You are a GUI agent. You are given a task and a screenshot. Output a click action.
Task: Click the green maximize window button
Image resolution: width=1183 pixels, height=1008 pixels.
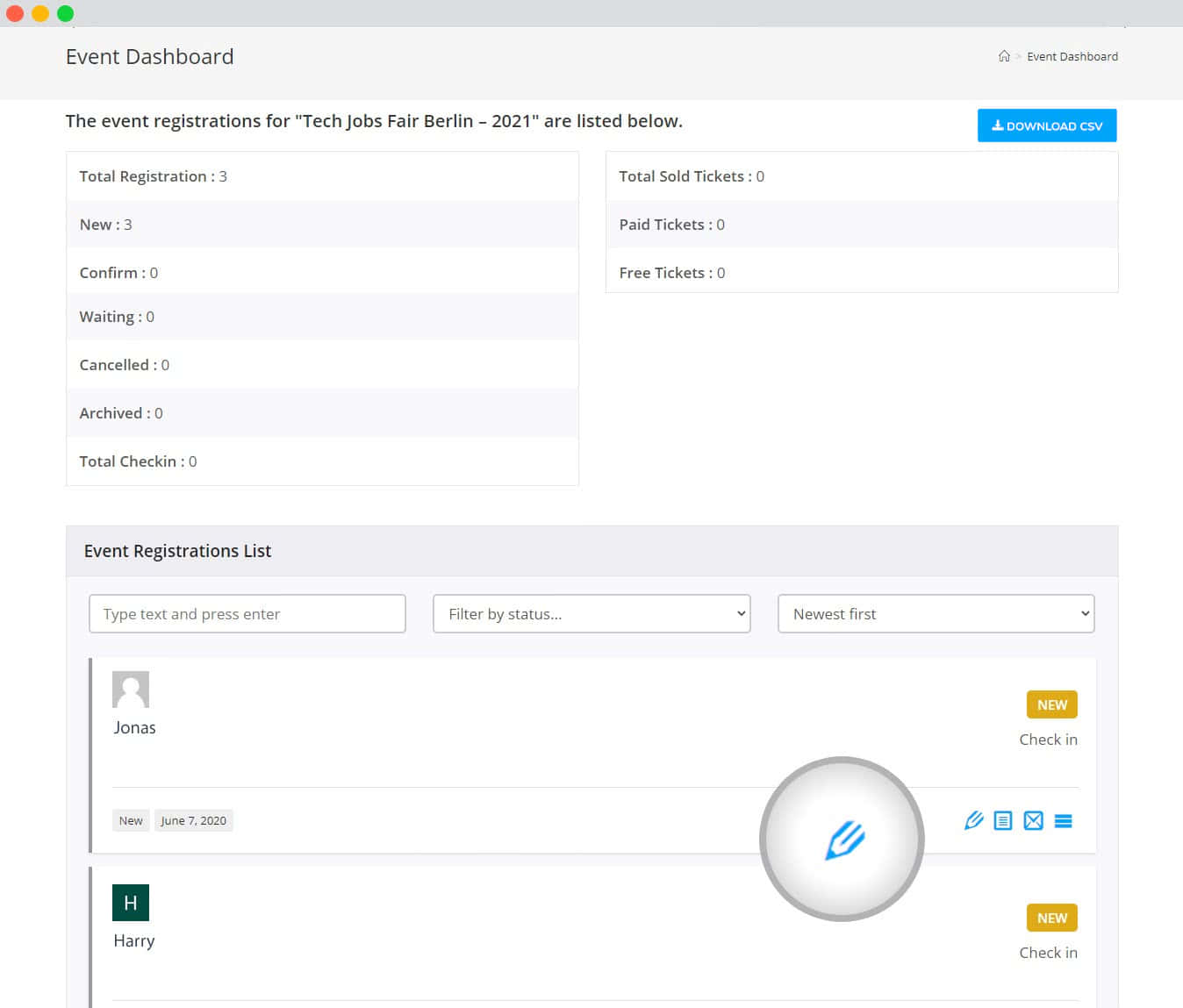coord(66,13)
